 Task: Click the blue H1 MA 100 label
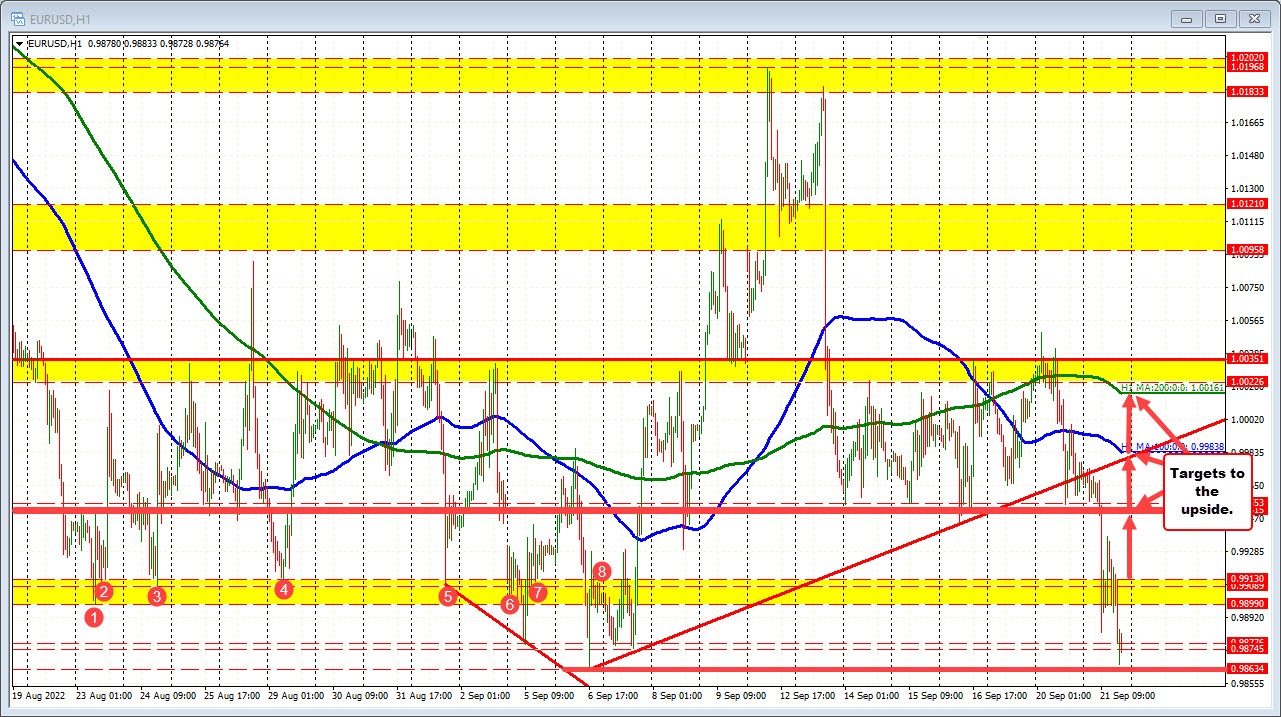click(x=1175, y=447)
